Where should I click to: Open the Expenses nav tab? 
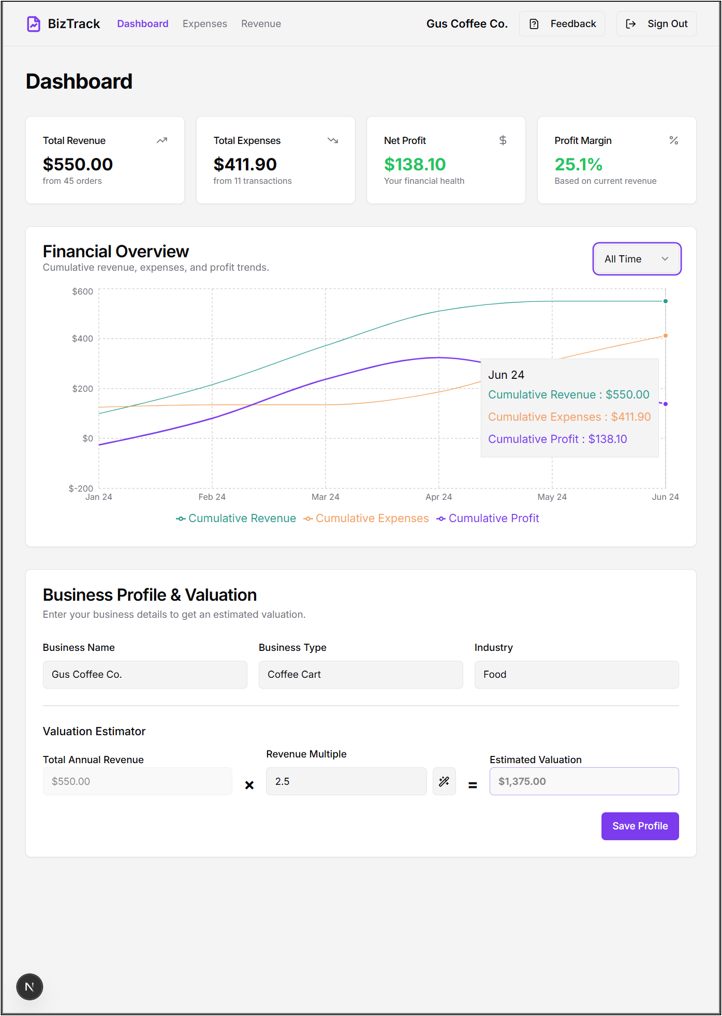(x=205, y=24)
